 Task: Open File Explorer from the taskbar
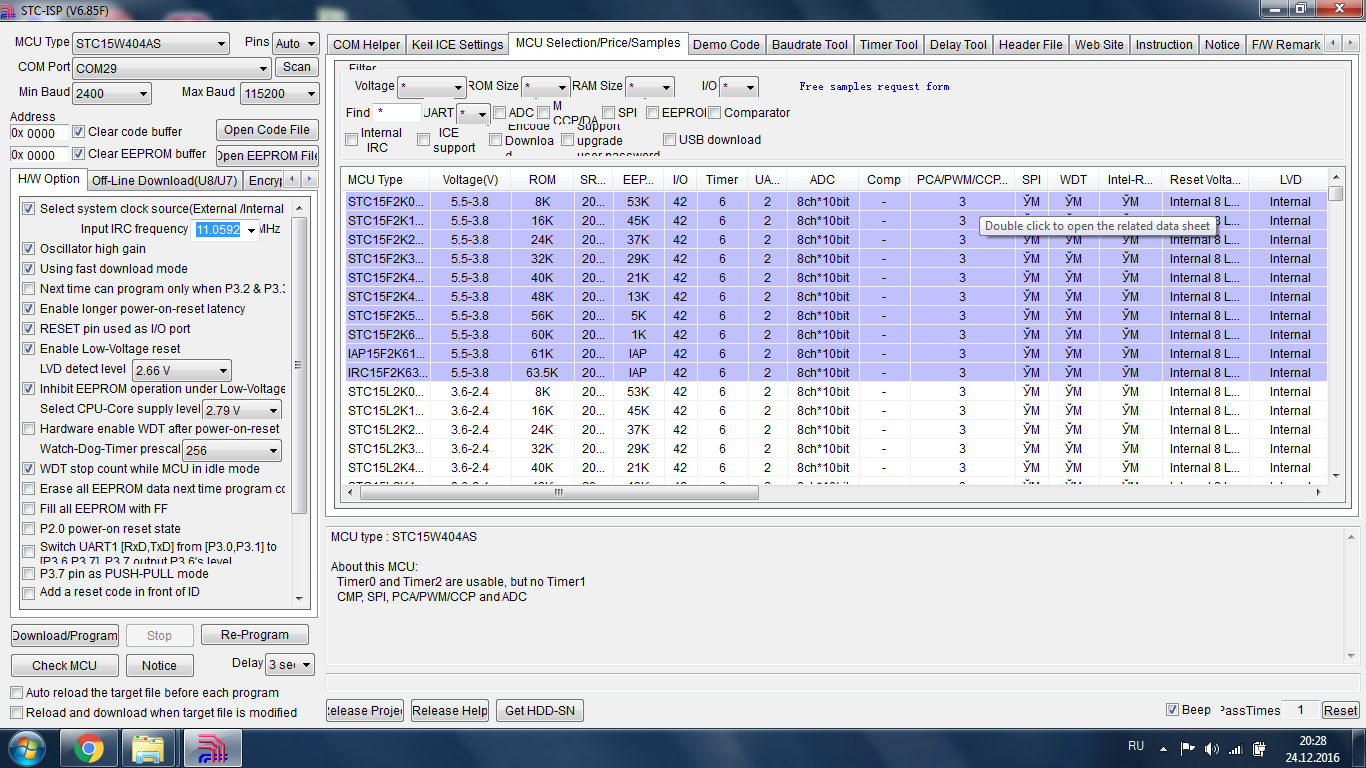pos(149,748)
